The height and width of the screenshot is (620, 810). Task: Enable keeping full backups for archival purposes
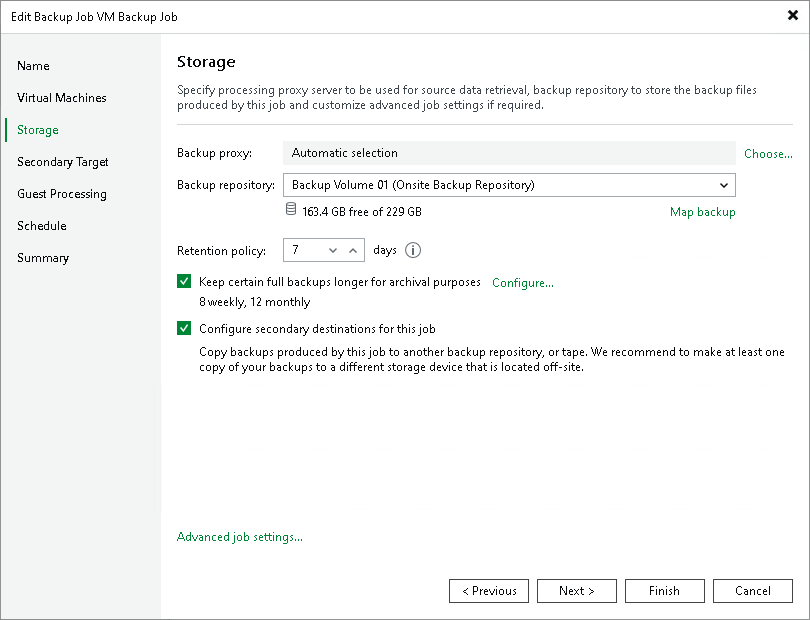click(184, 282)
